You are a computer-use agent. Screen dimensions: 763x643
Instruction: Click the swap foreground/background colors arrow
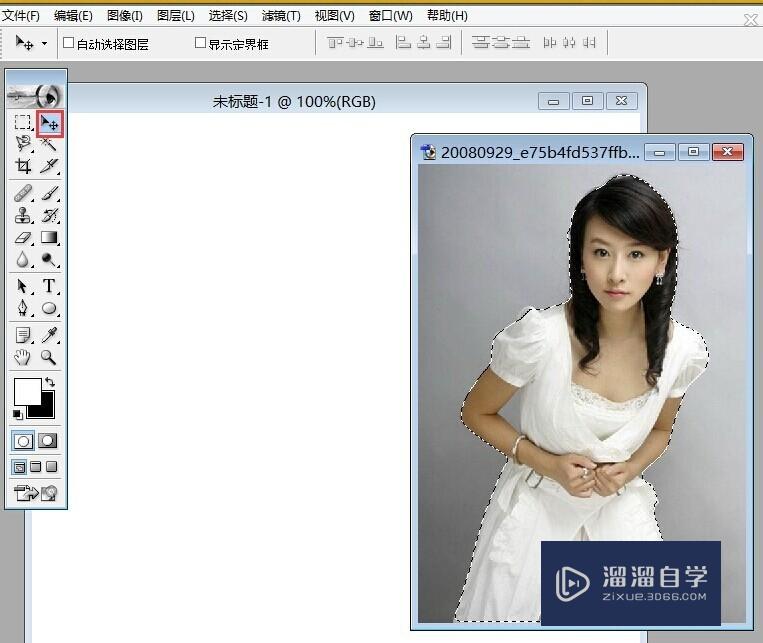50,382
